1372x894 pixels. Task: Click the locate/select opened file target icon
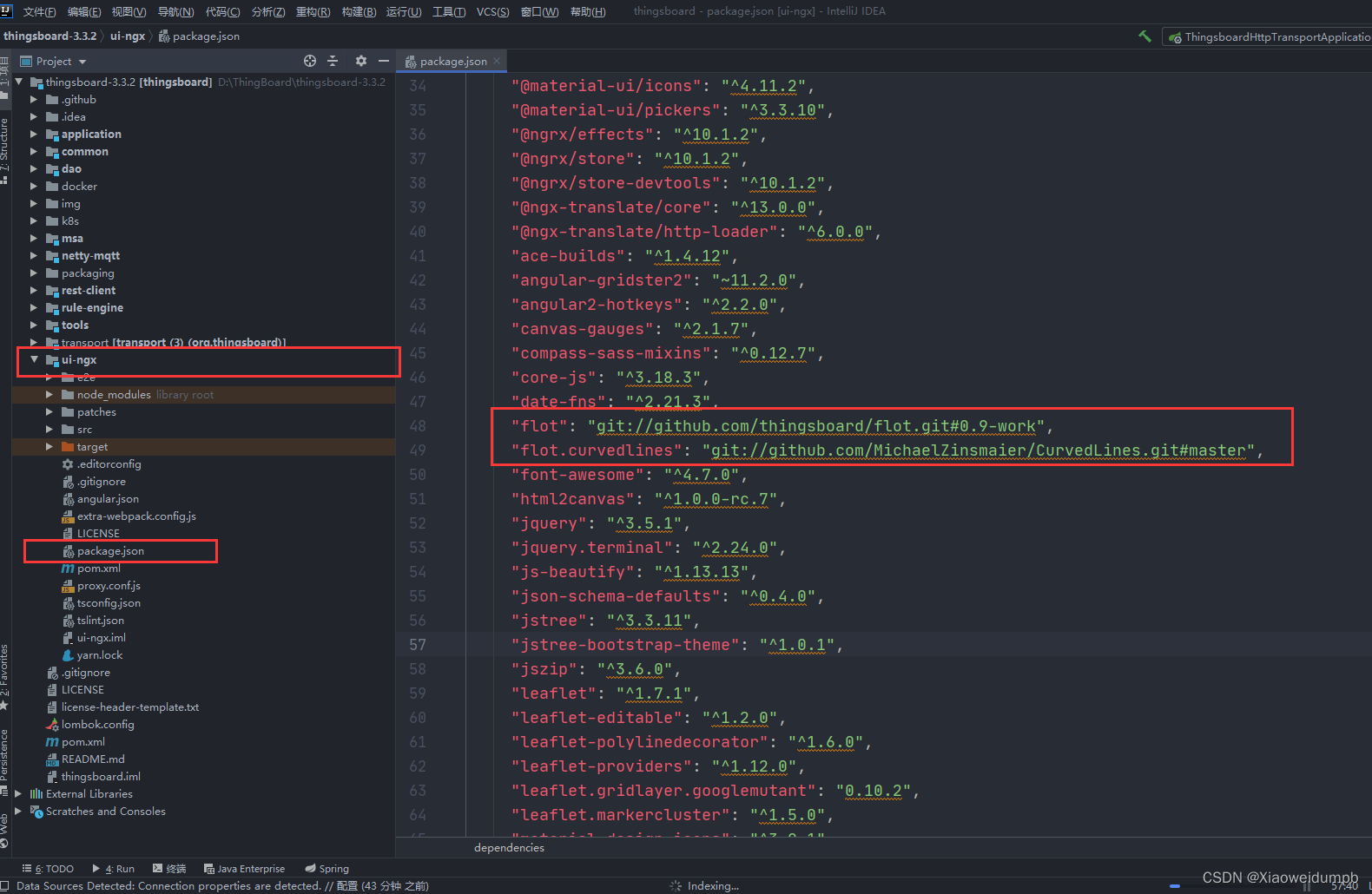coord(310,61)
